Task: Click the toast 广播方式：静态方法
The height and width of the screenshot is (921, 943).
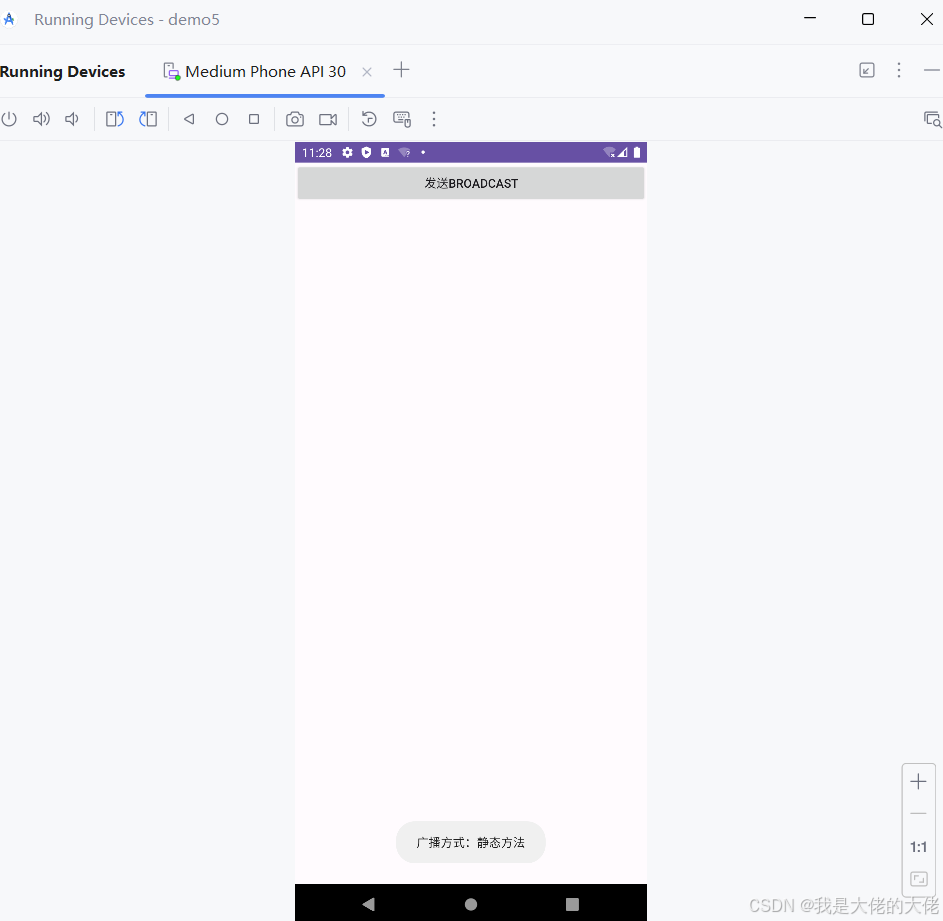Action: click(x=471, y=842)
